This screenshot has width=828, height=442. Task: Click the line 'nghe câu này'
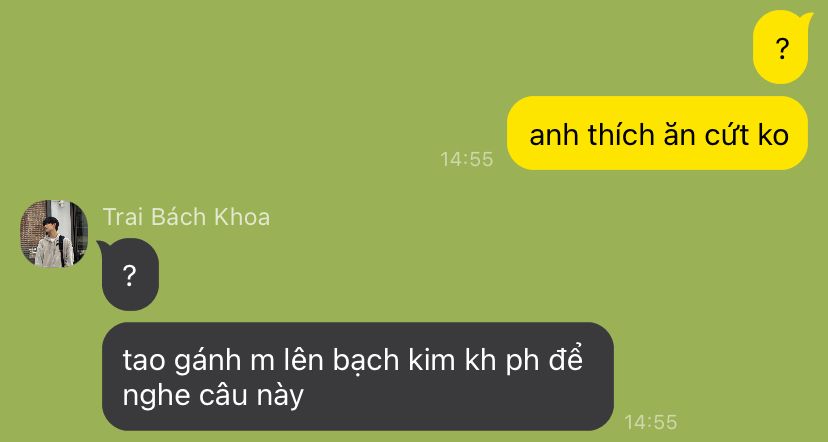(213, 396)
